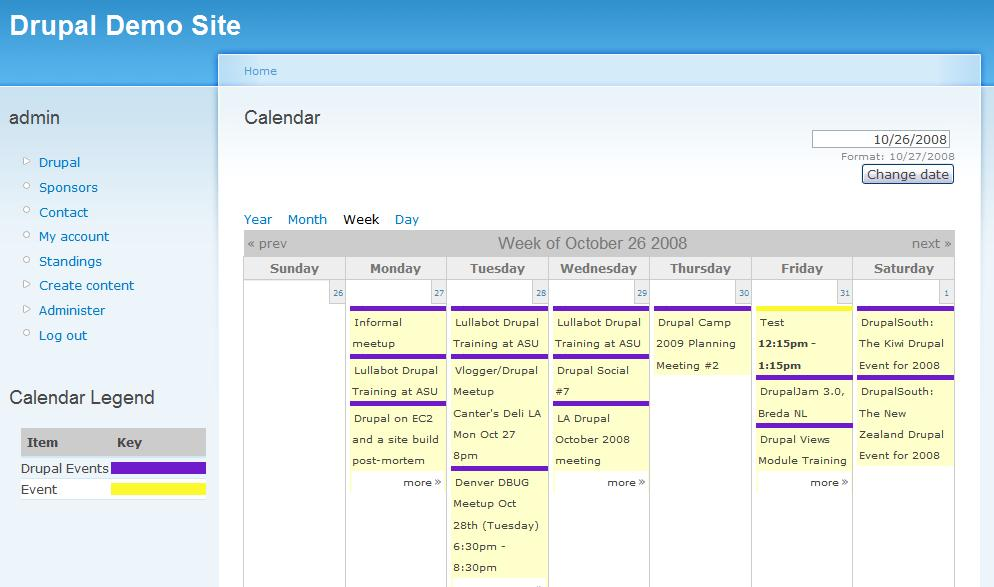This screenshot has height=587, width=994.
Task: Show more events on Friday
Action: [828, 482]
